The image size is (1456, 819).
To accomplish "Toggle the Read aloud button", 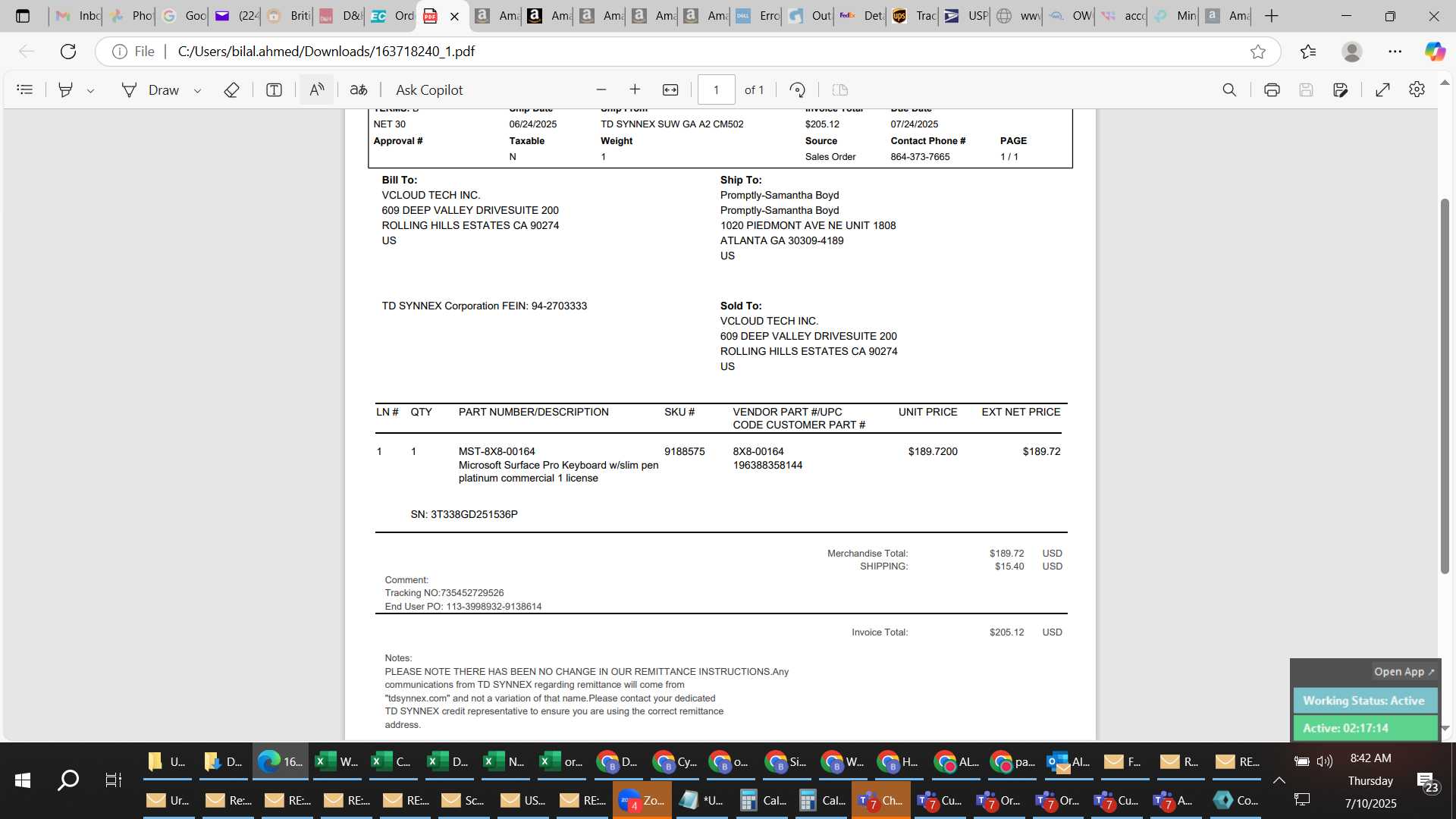I will pos(317,89).
